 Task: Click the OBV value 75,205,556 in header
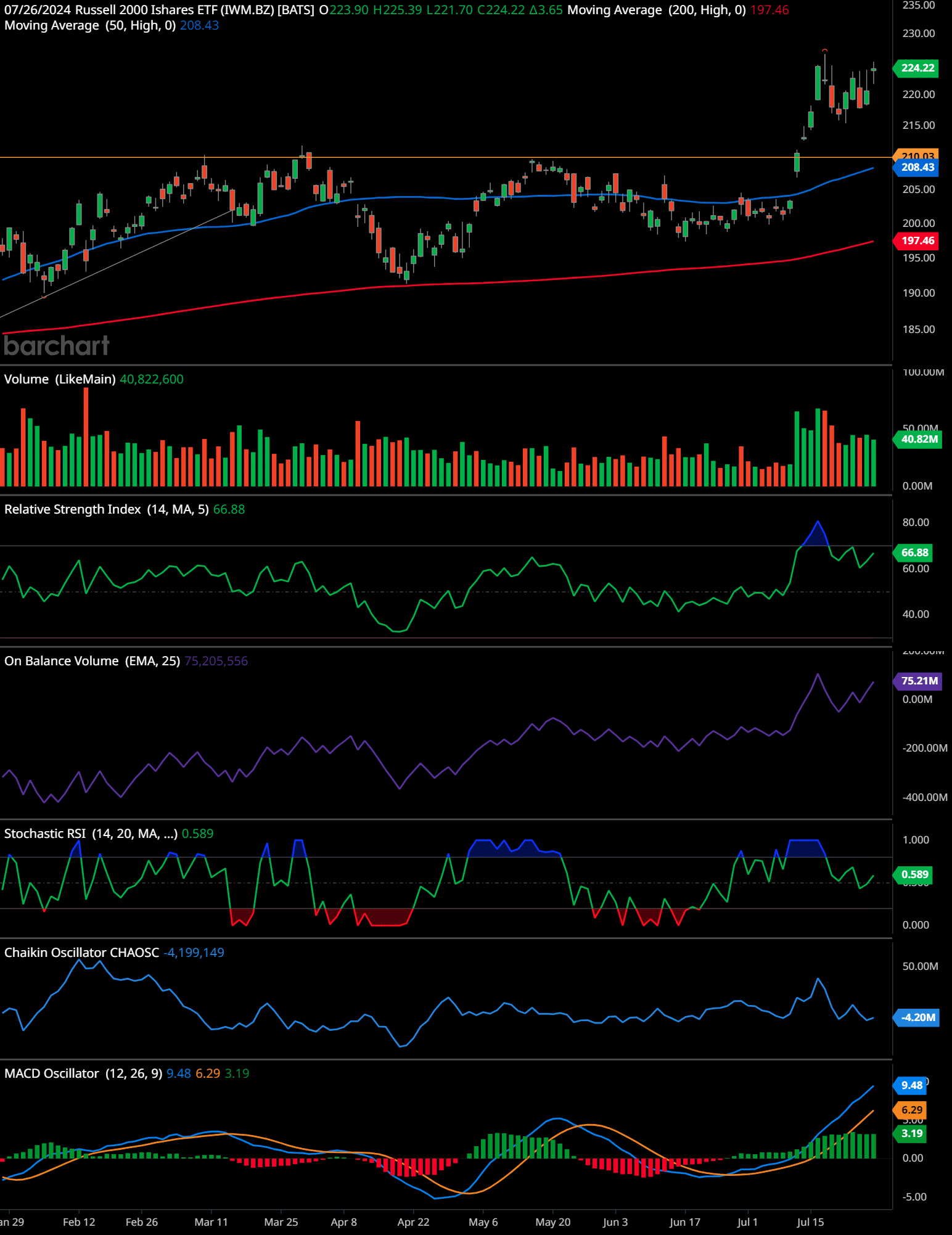216,661
